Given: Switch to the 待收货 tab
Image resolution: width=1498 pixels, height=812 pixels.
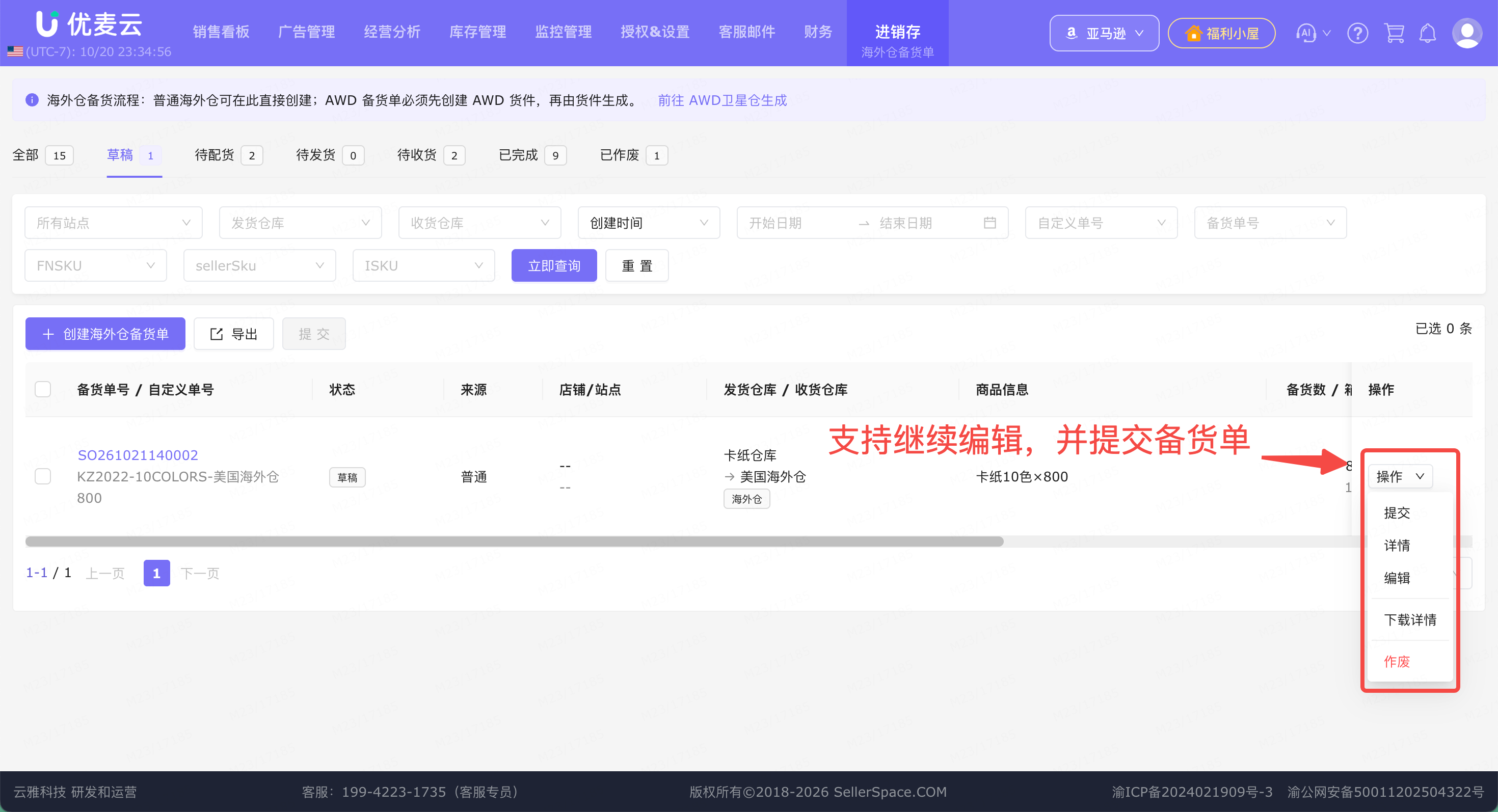Looking at the screenshot, I should [x=431, y=155].
